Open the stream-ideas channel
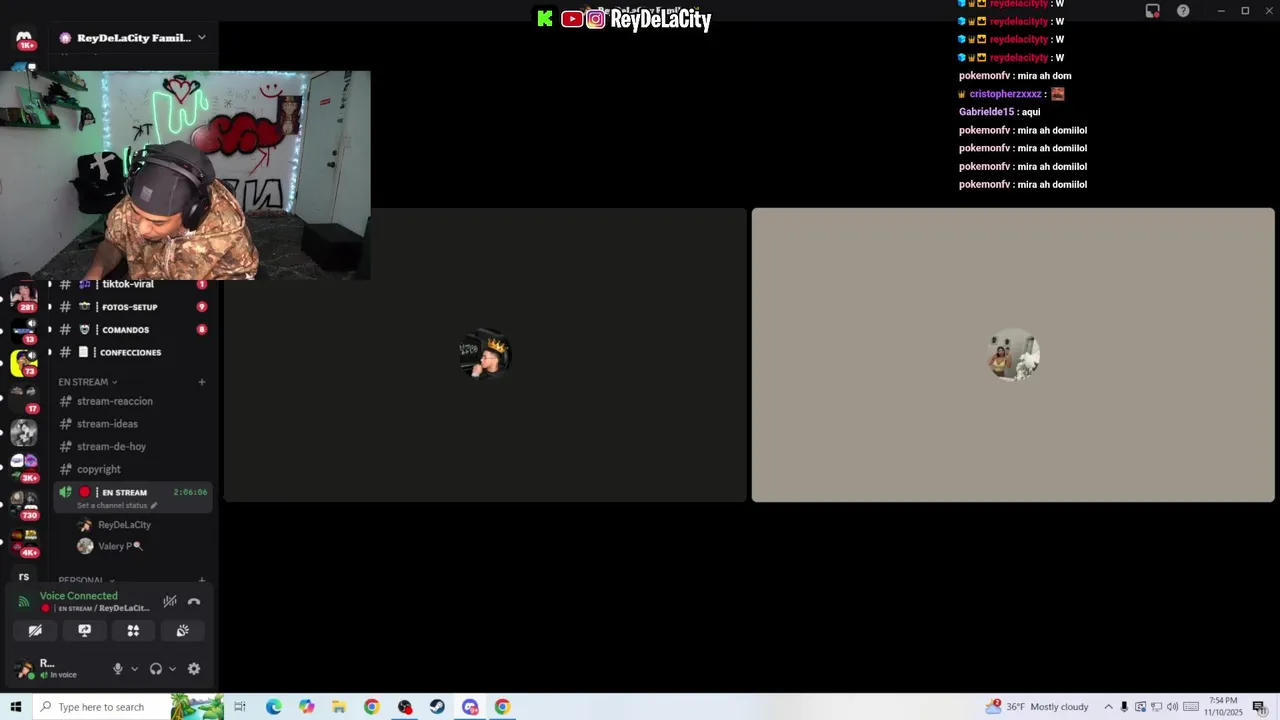Image resolution: width=1280 pixels, height=720 pixels. coord(132,424)
